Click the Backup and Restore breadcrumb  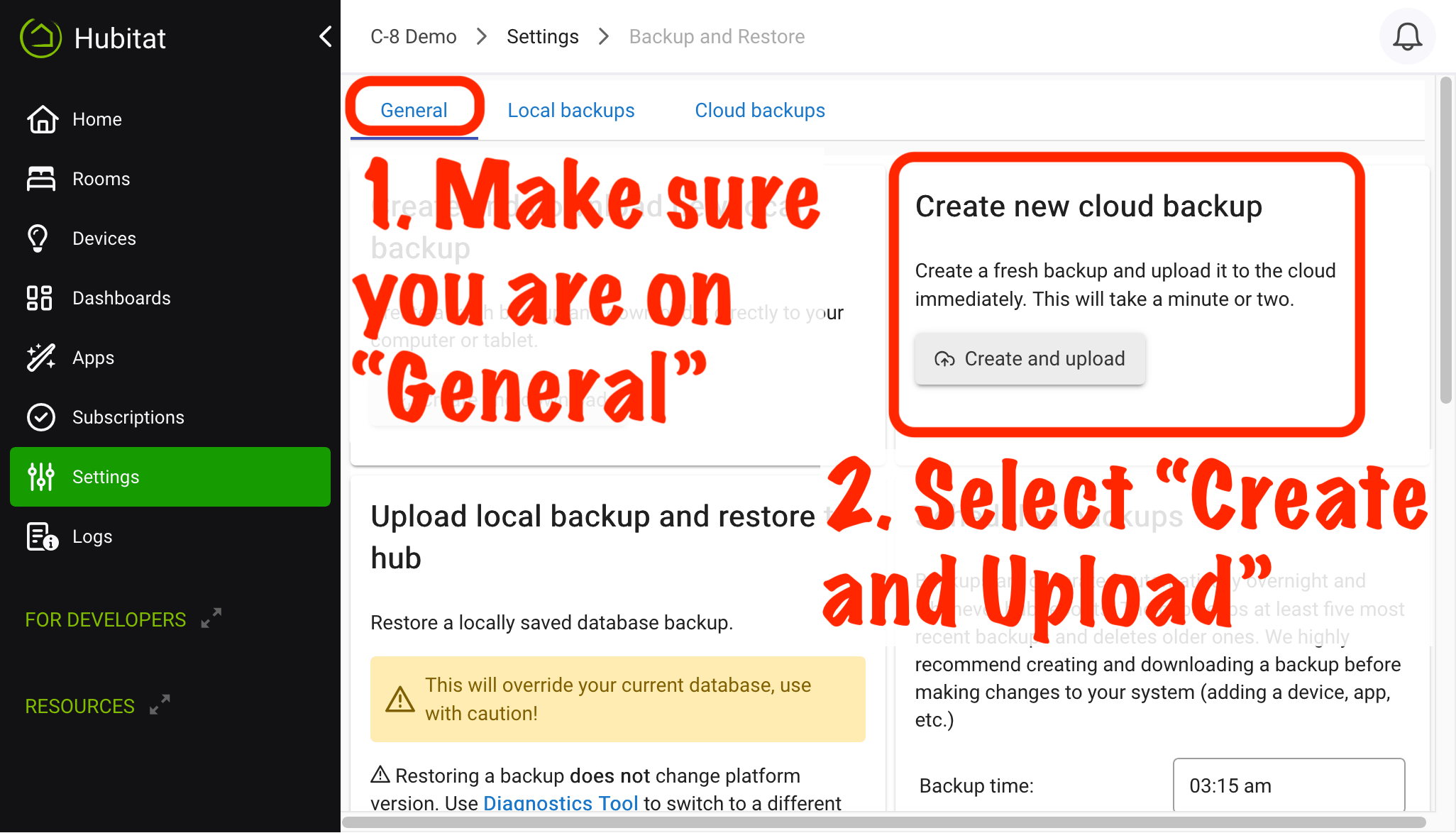717,36
